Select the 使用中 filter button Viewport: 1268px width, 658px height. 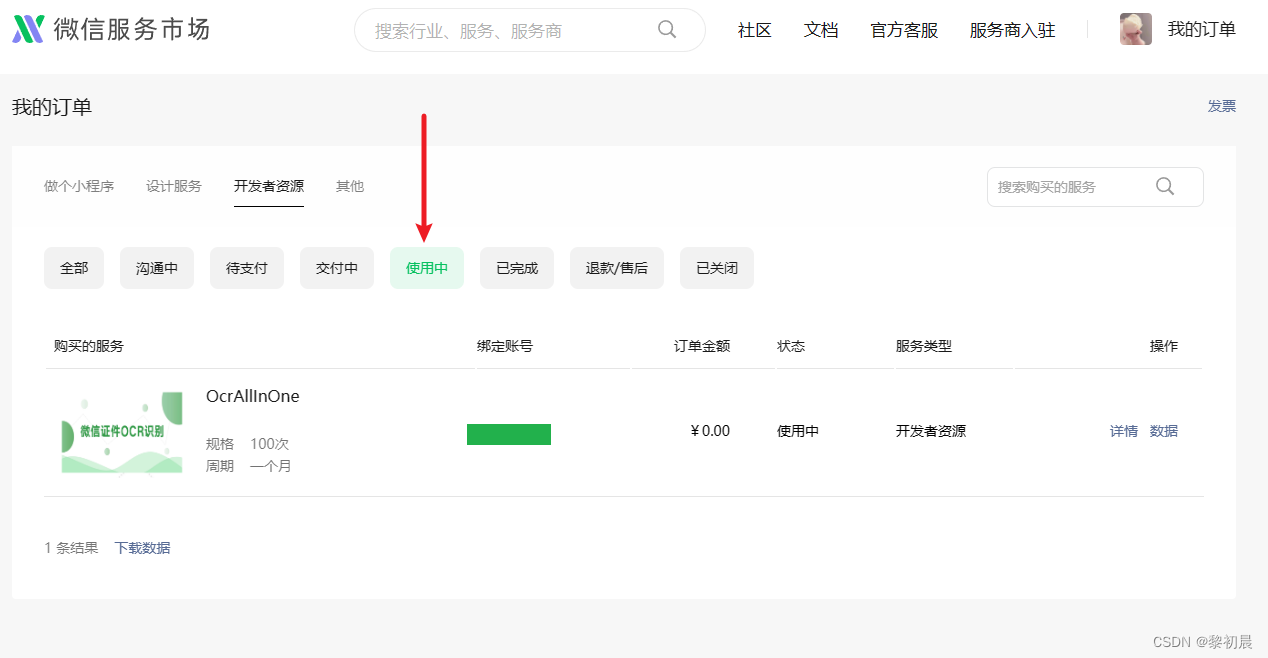click(427, 268)
